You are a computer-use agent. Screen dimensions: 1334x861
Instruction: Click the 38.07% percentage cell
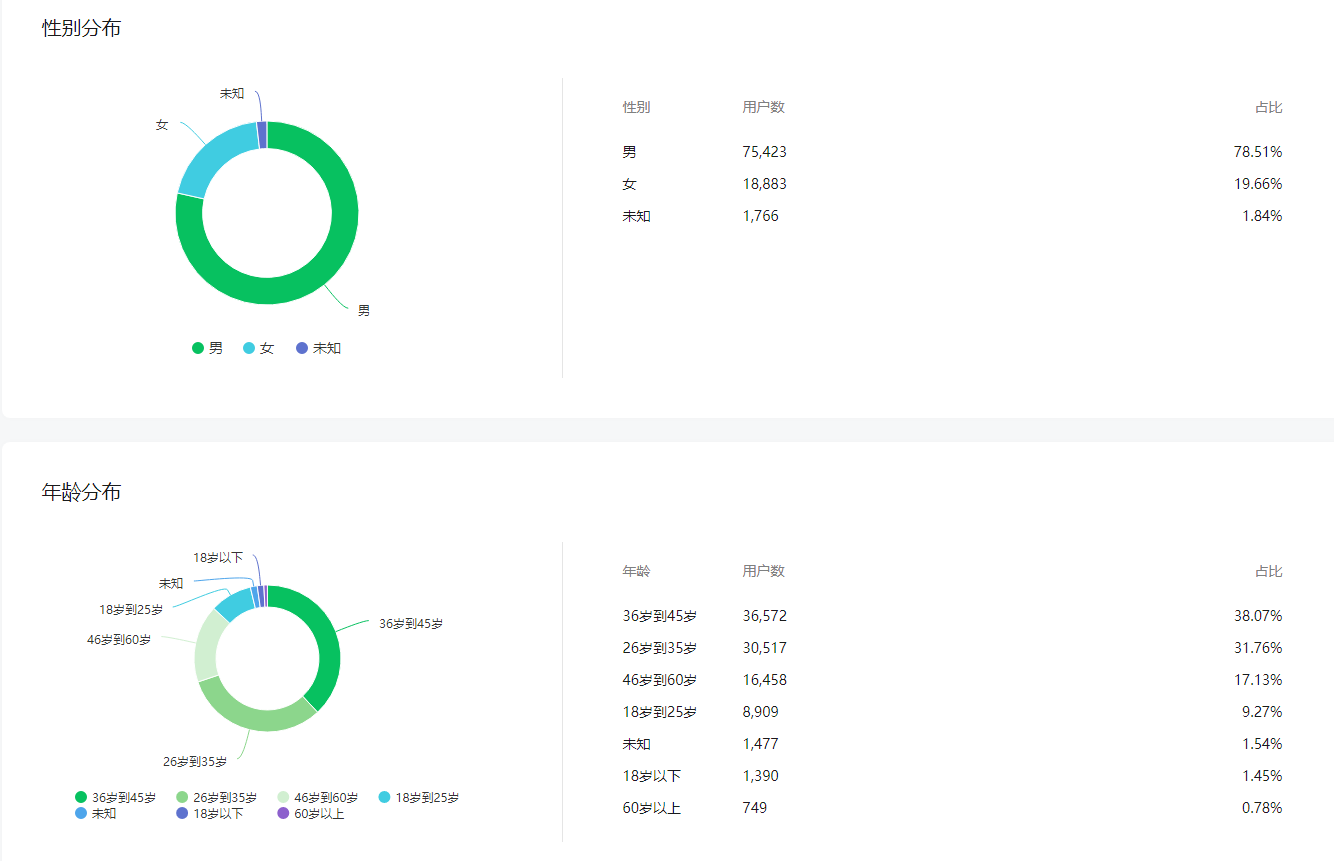tap(1258, 616)
